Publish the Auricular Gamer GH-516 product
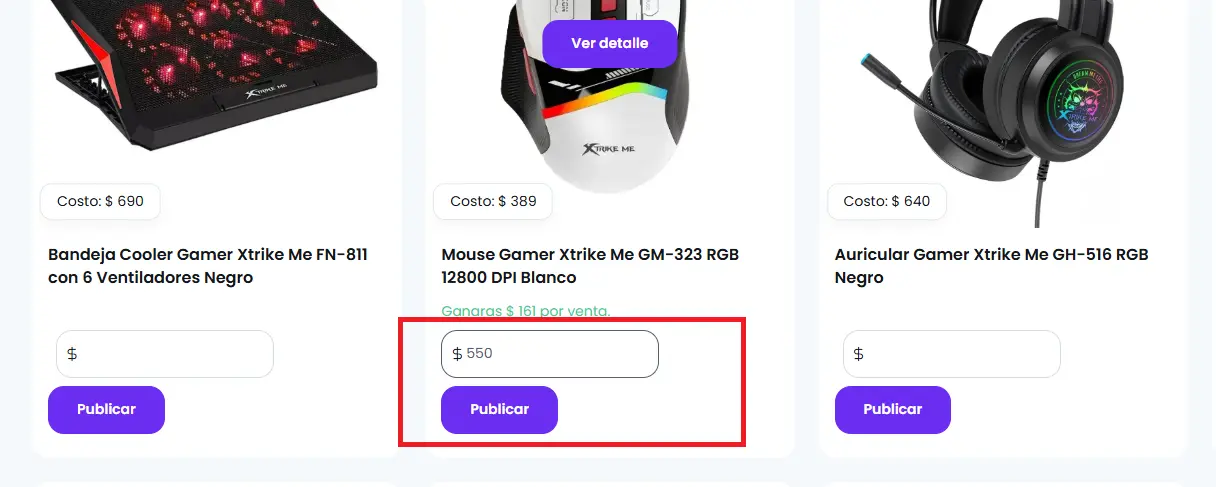1216x487 pixels. point(892,409)
